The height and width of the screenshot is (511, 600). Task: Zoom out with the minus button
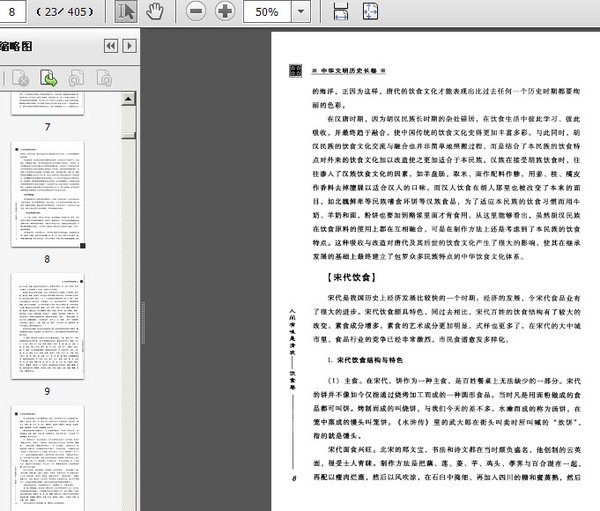(x=196, y=11)
